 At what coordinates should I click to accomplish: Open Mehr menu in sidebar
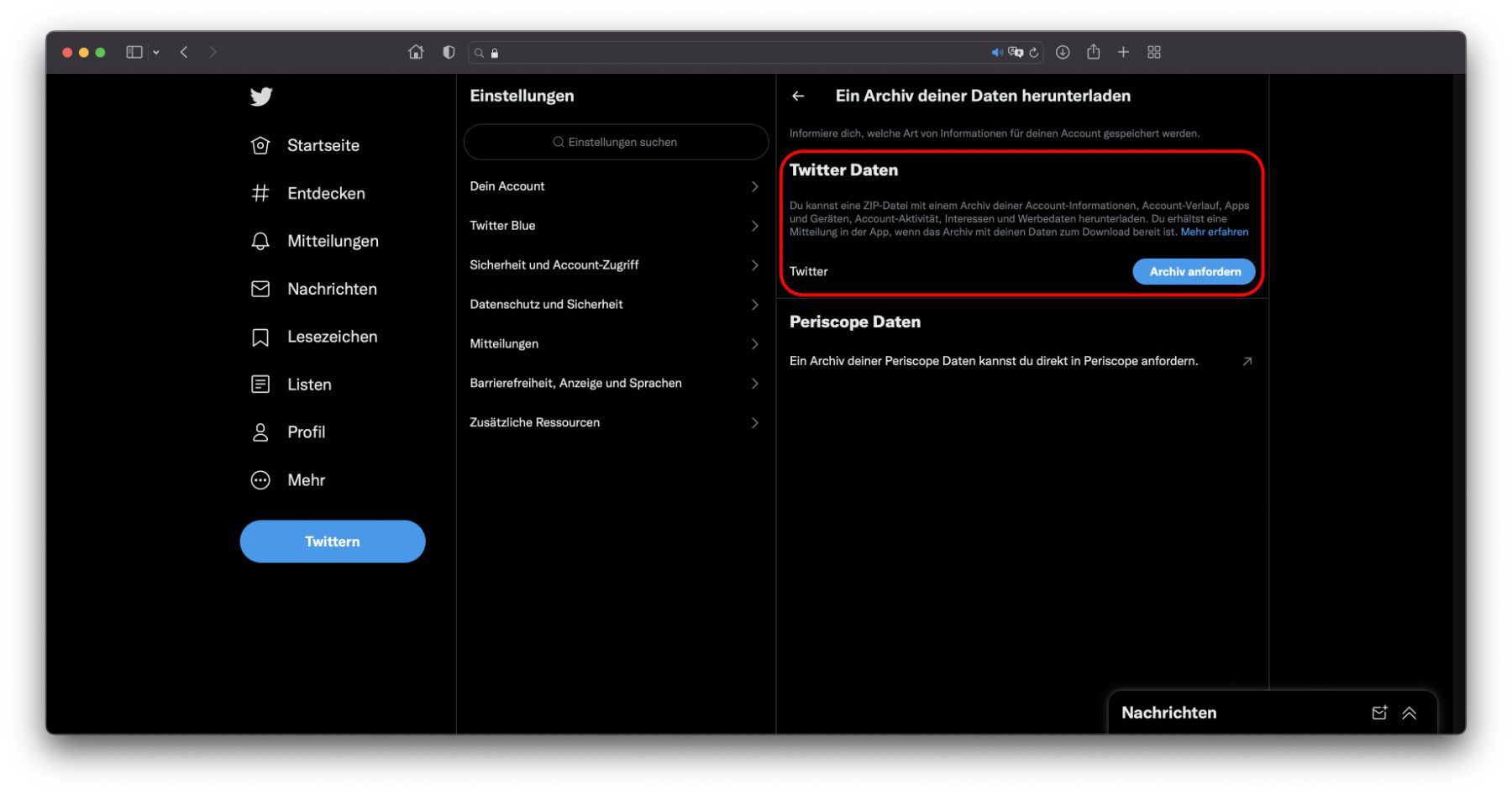click(x=305, y=480)
